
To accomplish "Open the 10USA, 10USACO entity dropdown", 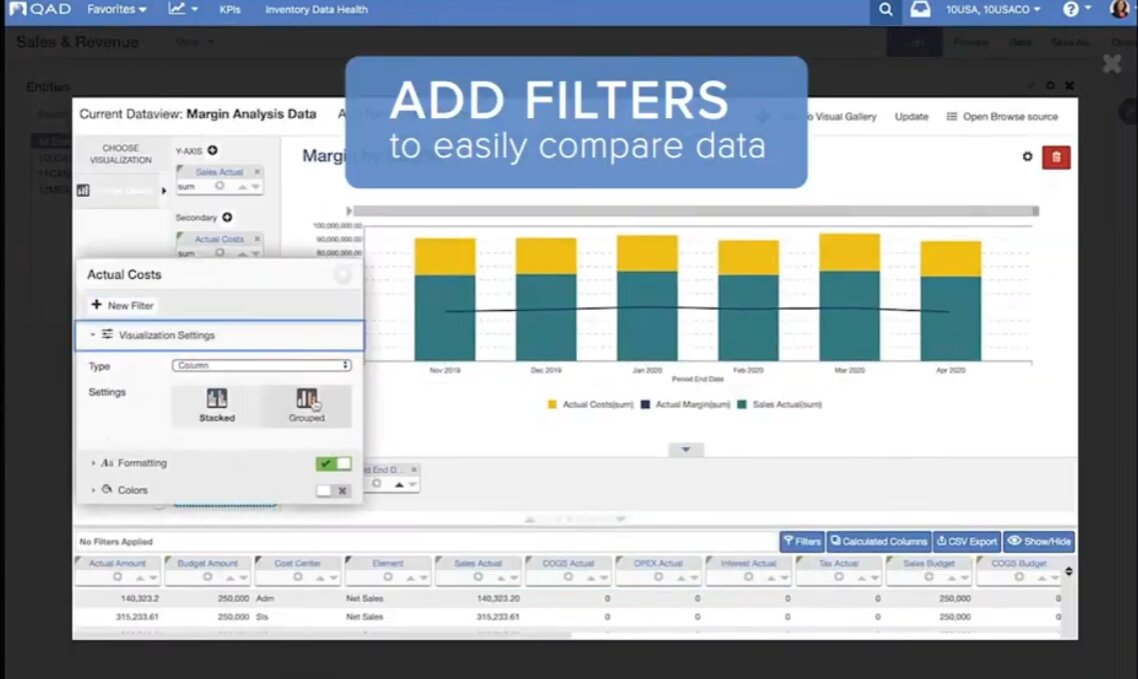I will [x=992, y=10].
